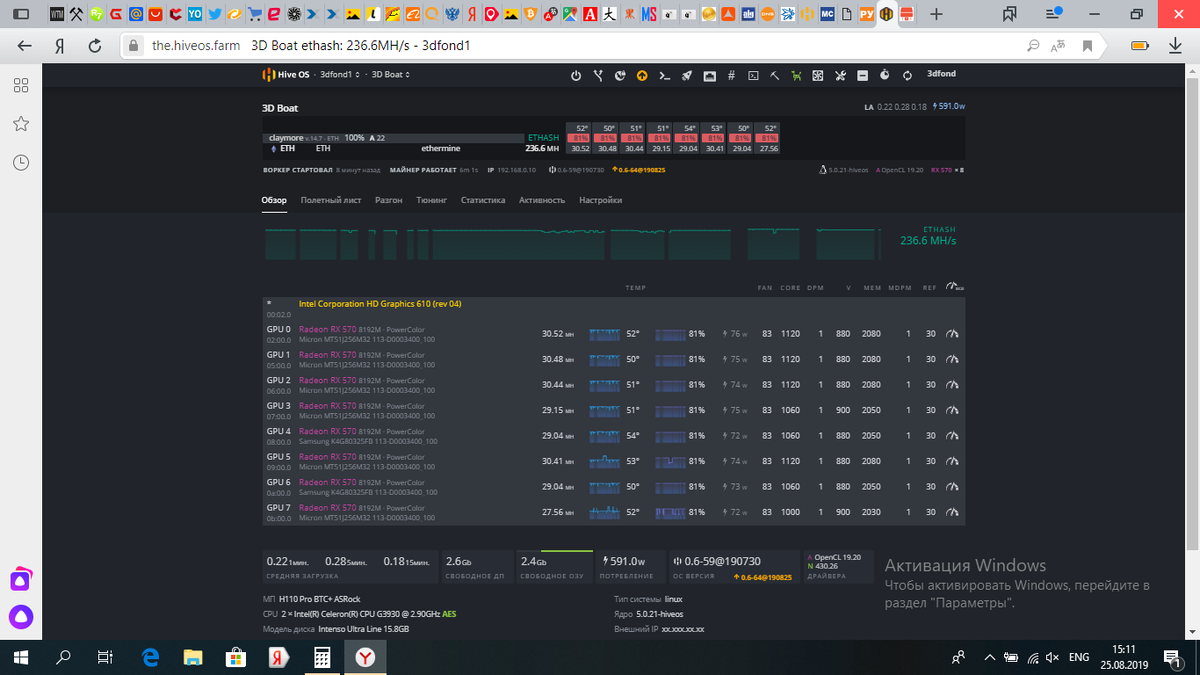This screenshot has width=1200, height=675.
Task: Open the Полетный лист tab
Action: (x=331, y=200)
